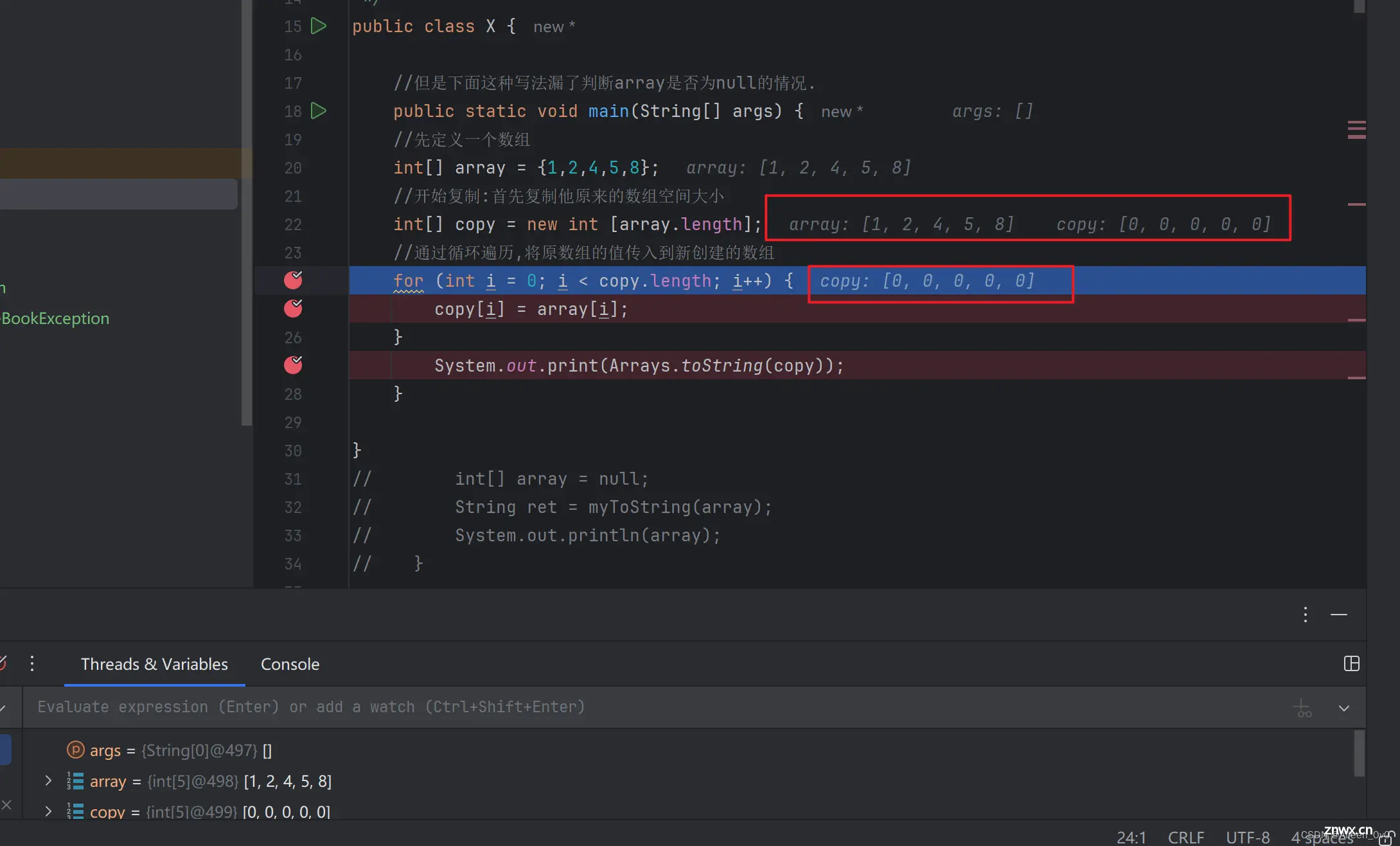Open the Threads & Variables panel

click(x=154, y=664)
